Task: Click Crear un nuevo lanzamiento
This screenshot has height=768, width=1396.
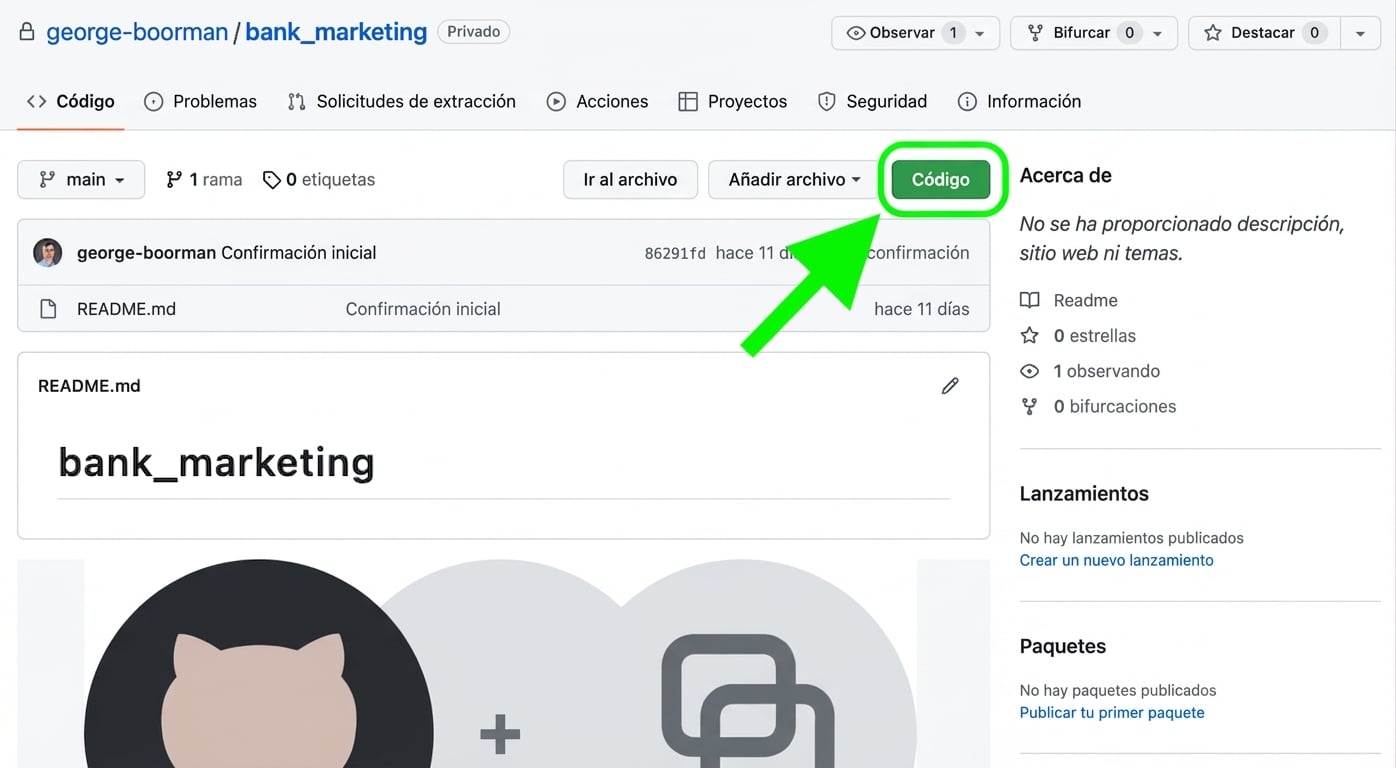Action: 1116,560
